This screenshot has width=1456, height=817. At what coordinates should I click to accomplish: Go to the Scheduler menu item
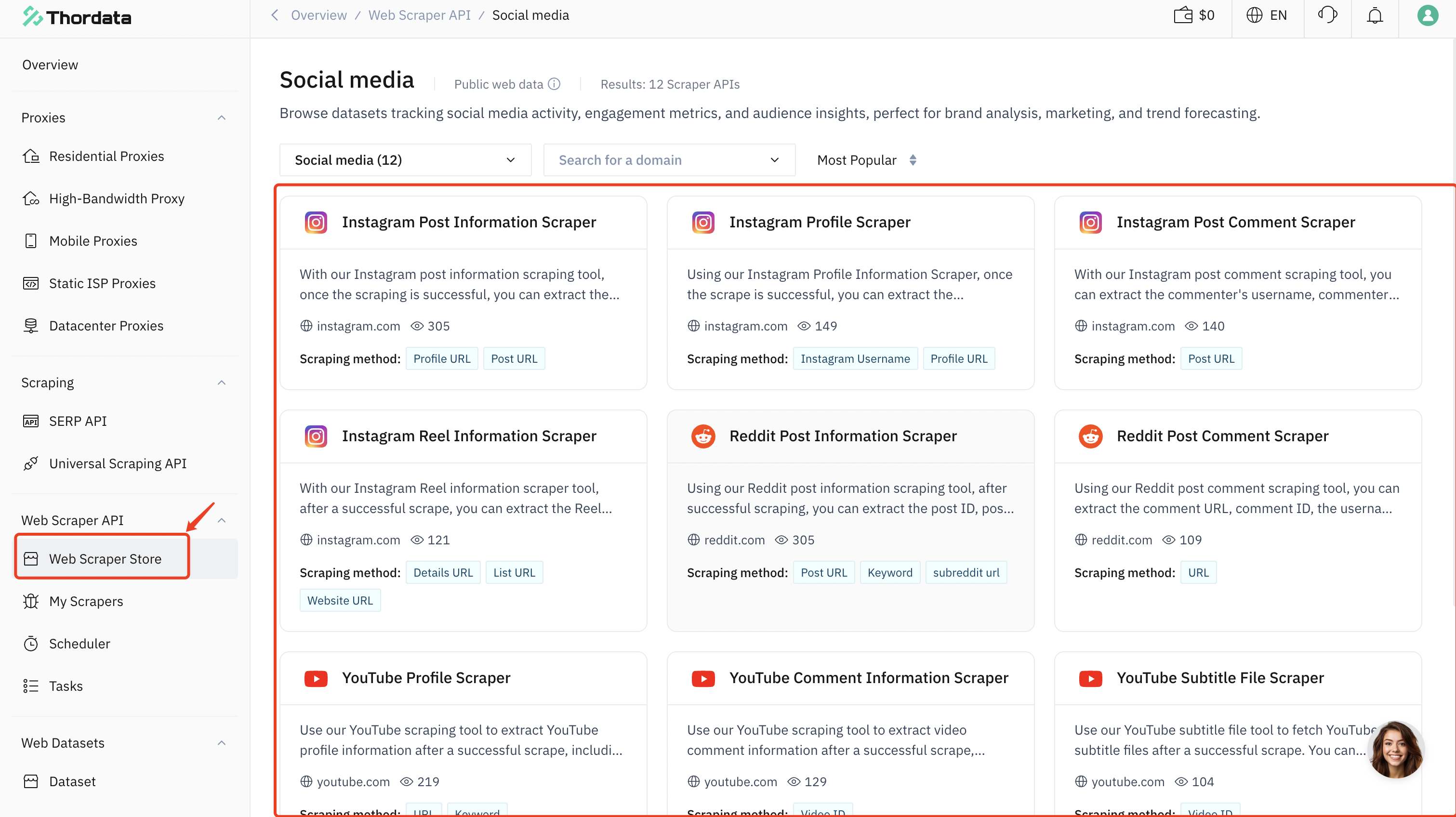tap(79, 644)
